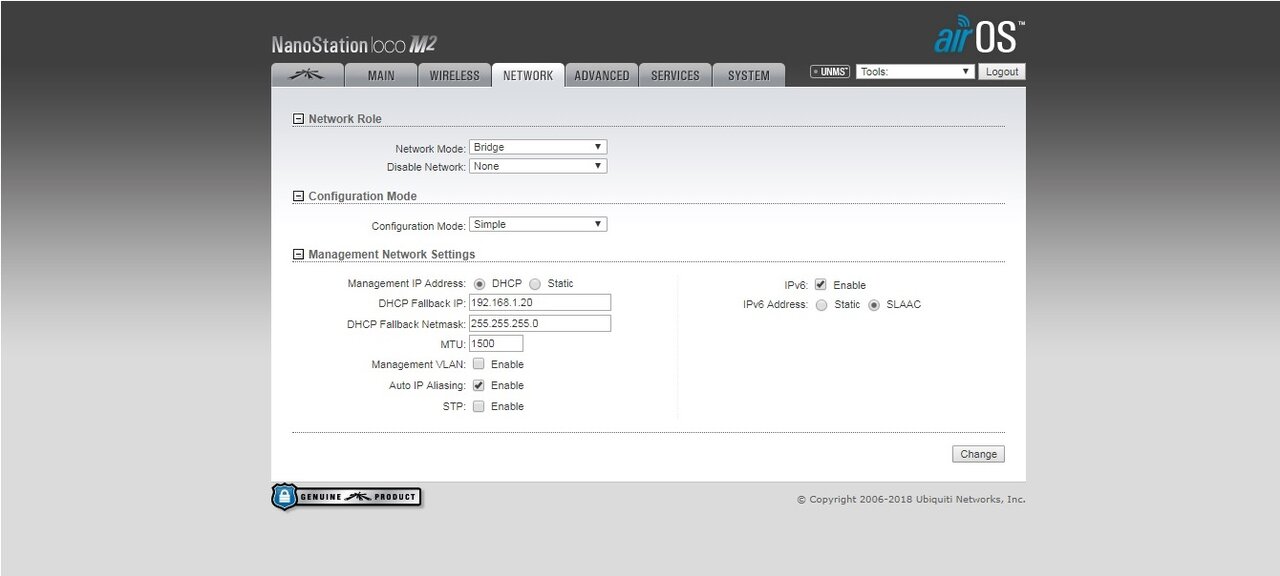
Task: Select the NETWORK tab
Action: pyautogui.click(x=528, y=75)
